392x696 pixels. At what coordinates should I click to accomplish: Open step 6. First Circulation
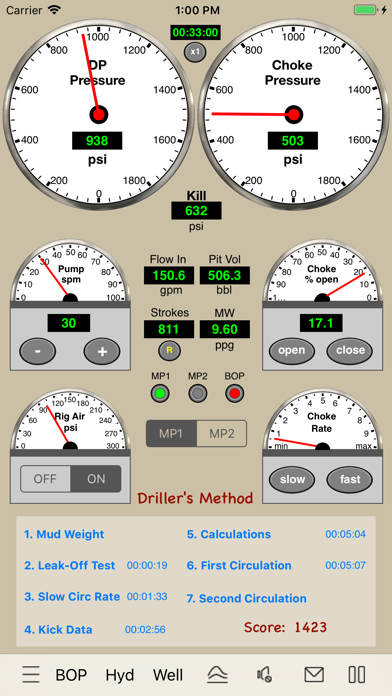tap(239, 565)
